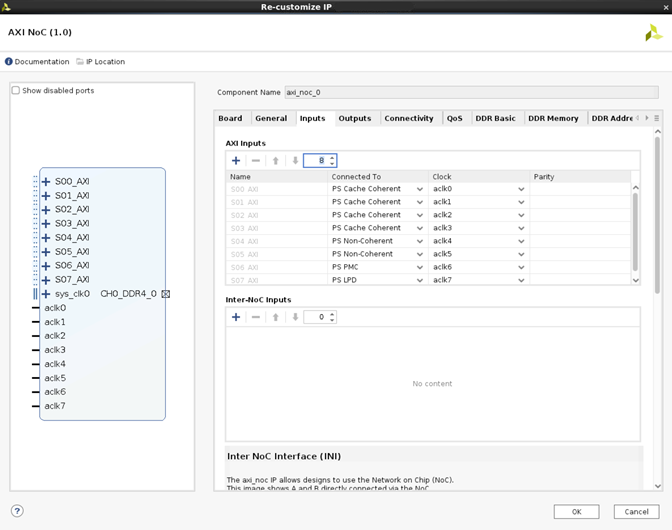Expand S05_AXI port in block diagram
672x530 pixels.
(46, 252)
